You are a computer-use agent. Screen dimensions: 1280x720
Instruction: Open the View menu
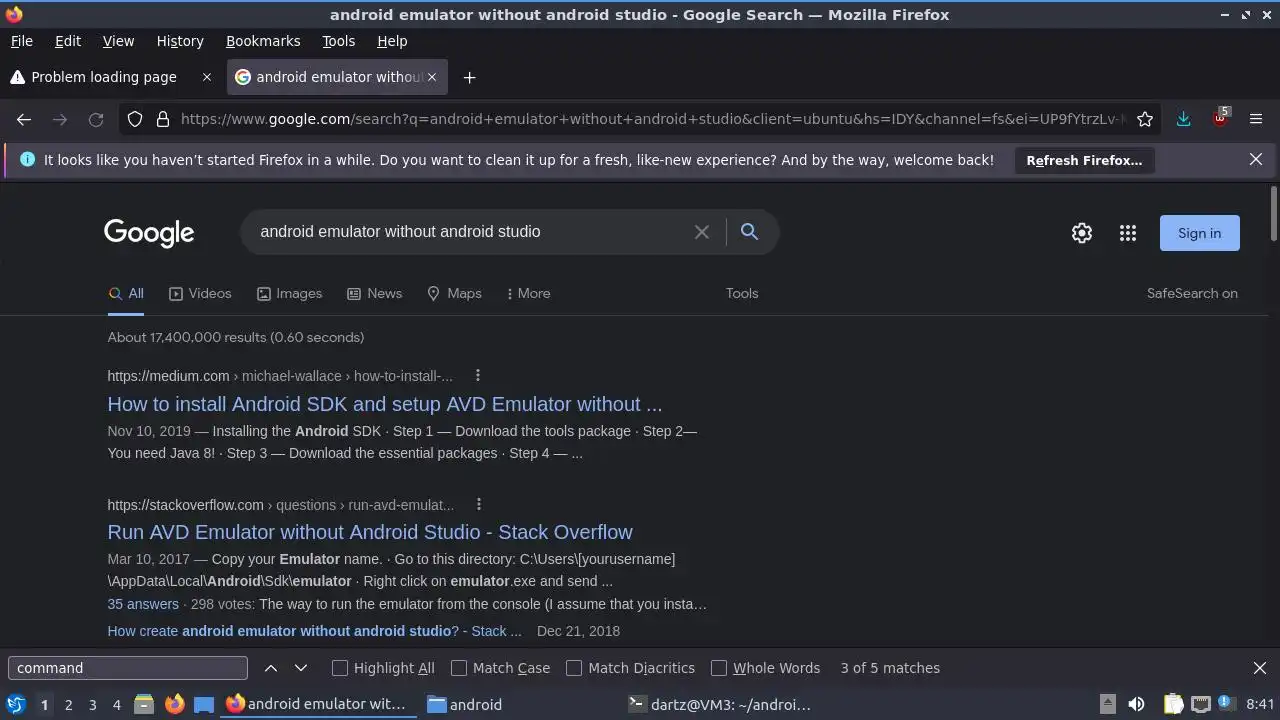pos(118,41)
